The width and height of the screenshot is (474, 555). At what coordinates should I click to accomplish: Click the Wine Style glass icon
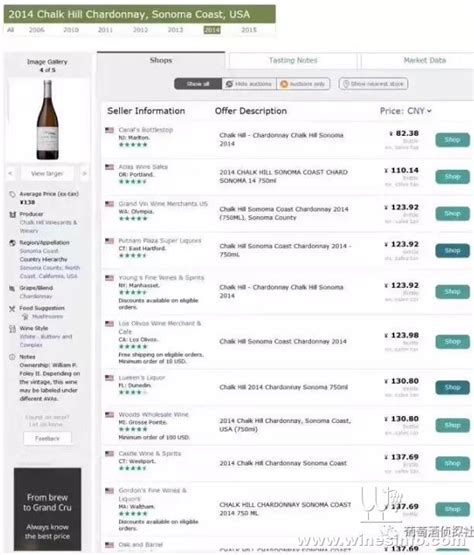[12, 329]
